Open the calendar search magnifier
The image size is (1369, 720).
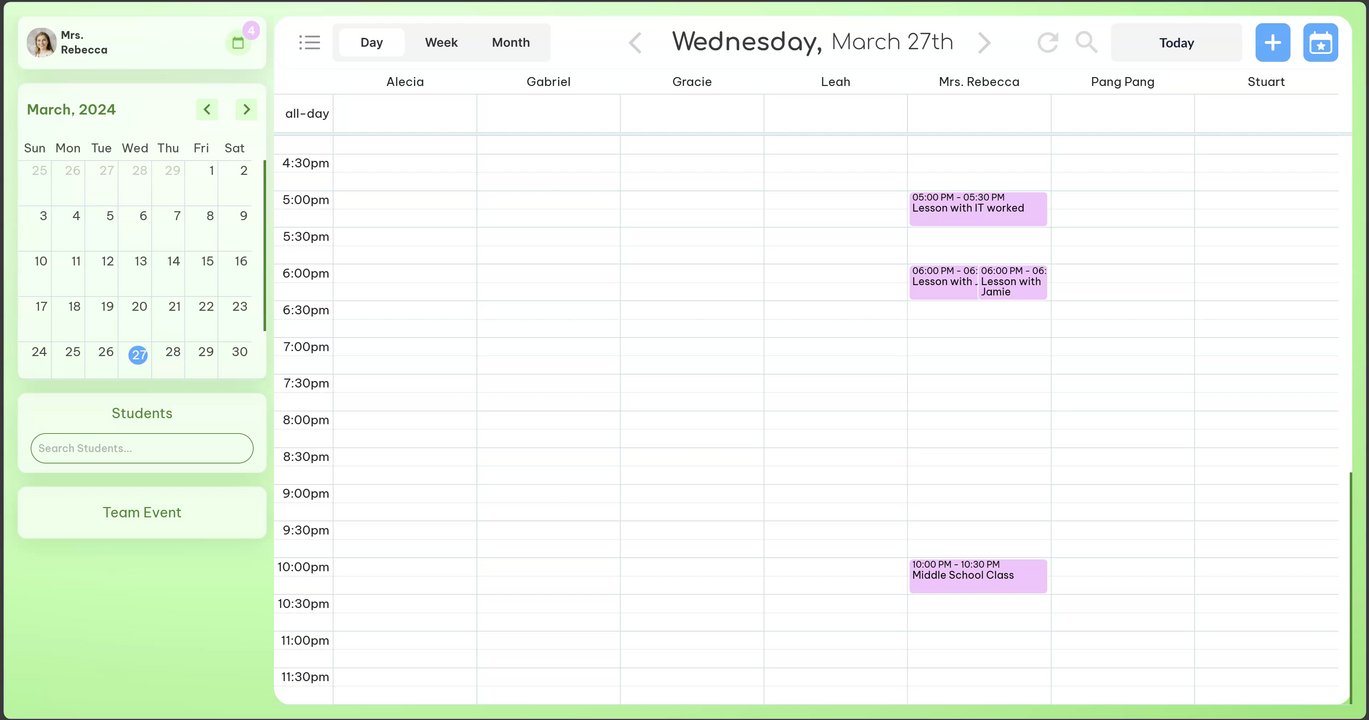[1086, 42]
